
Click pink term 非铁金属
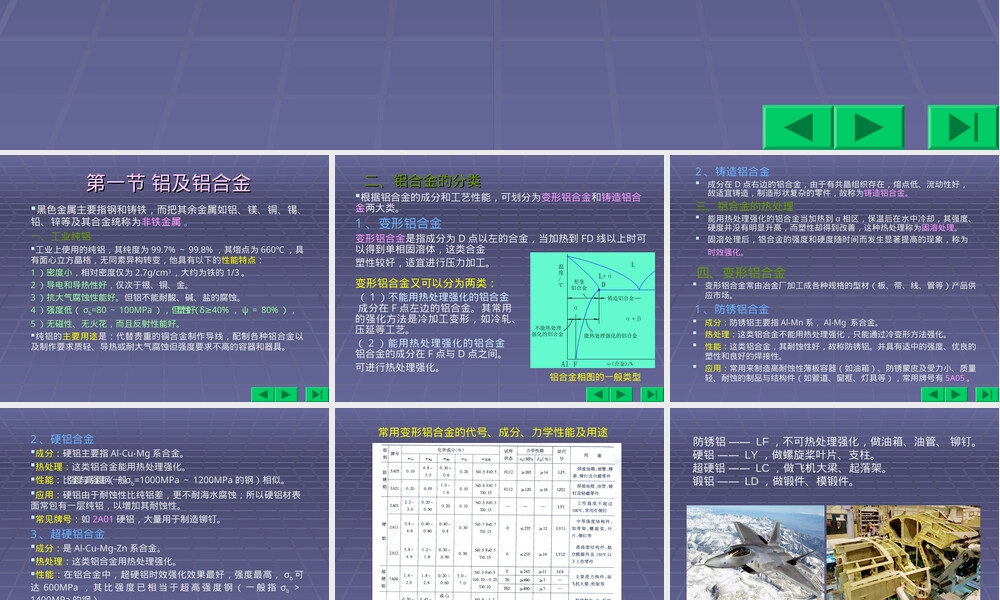click(x=161, y=222)
